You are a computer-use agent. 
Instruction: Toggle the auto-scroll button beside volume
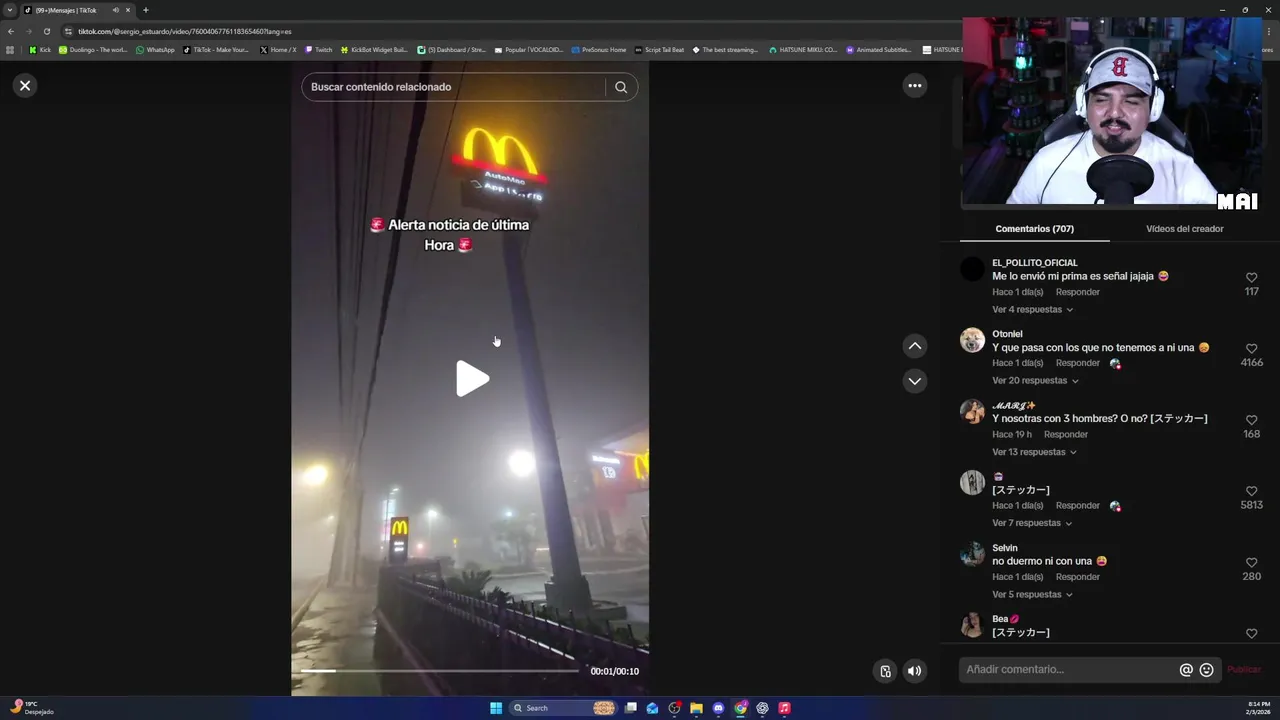(x=885, y=671)
